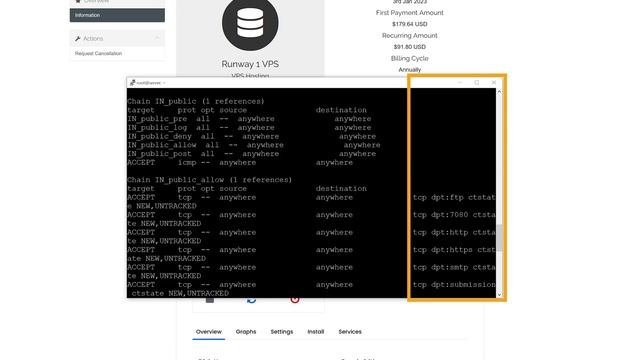
Task: Click the gray stop icon below terminal
Action: [210, 300]
